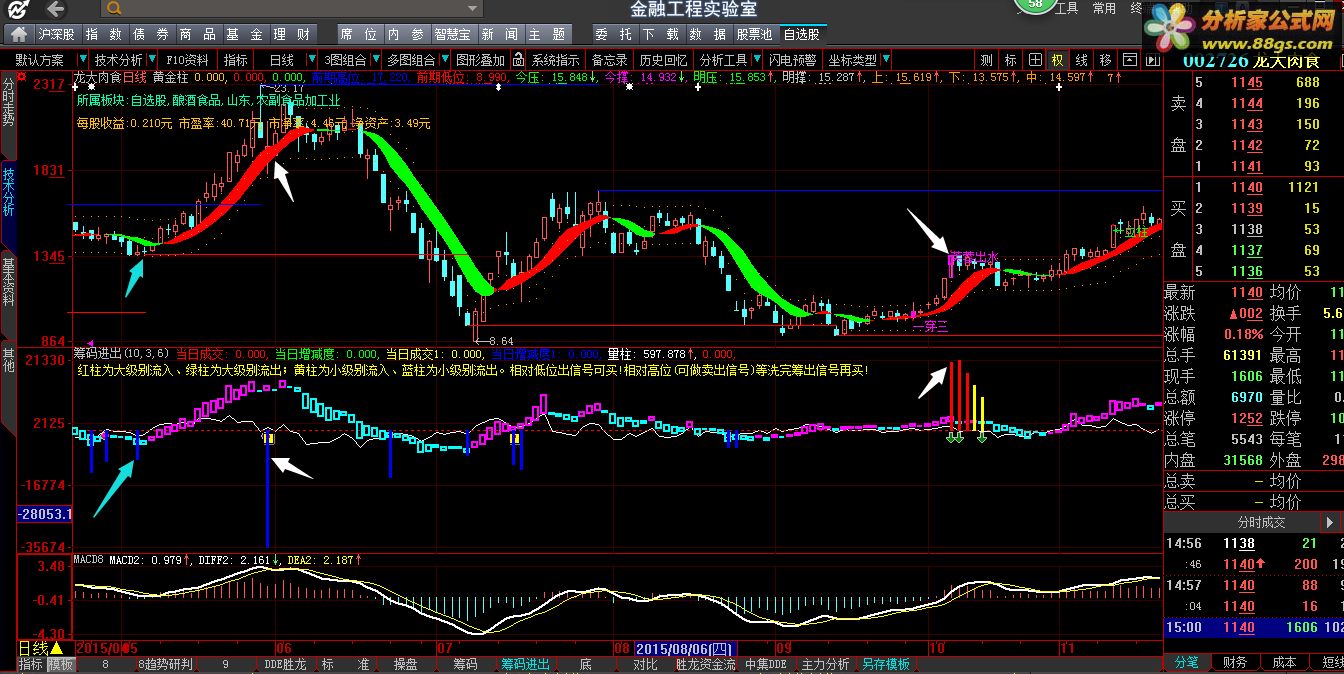1344x674 pixels.
Task: Toggle the lock icon beside 图形叠加
Action: pyautogui.click(x=518, y=60)
